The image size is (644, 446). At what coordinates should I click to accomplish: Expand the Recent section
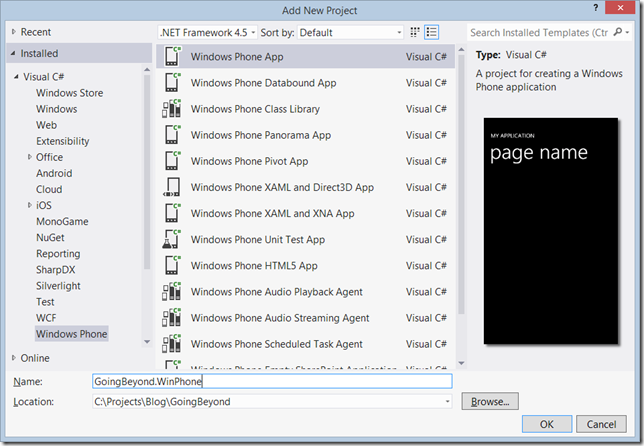tap(14, 32)
